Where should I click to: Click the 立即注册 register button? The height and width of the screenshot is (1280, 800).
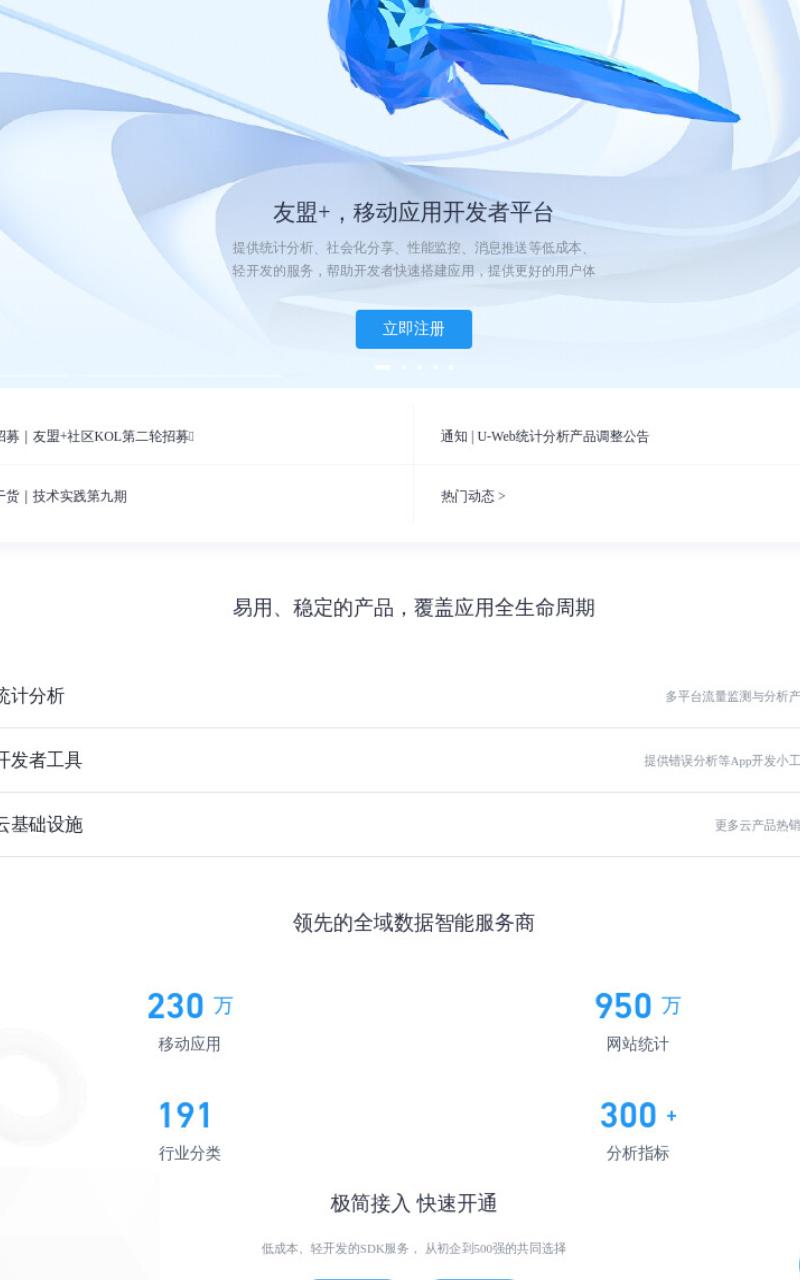point(413,329)
